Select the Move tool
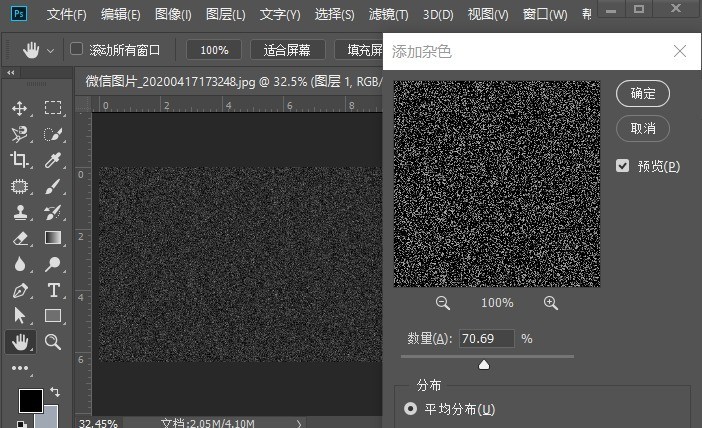Viewport: 702px width, 428px height. click(x=20, y=108)
